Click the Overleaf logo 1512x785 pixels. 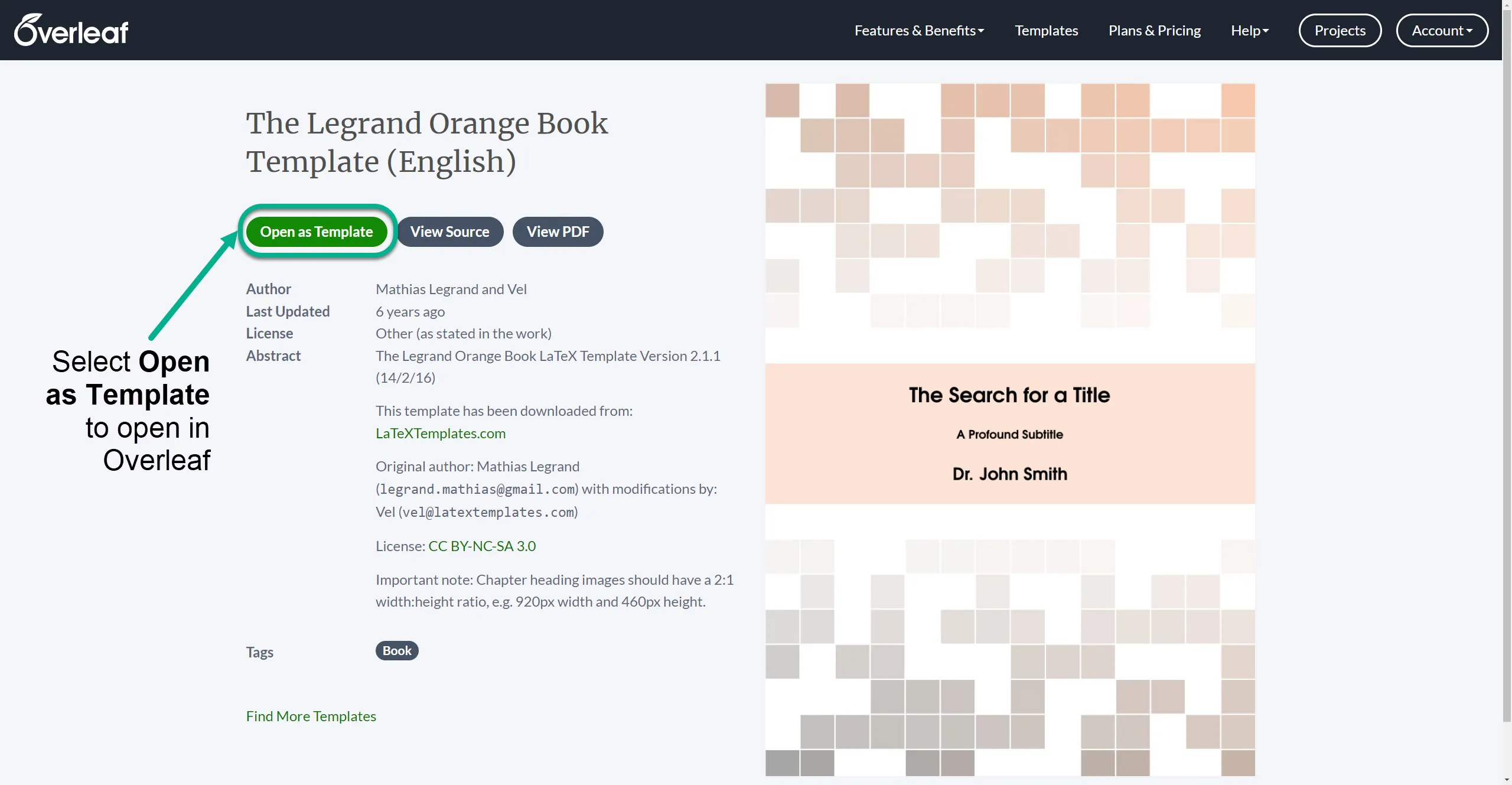point(71,30)
